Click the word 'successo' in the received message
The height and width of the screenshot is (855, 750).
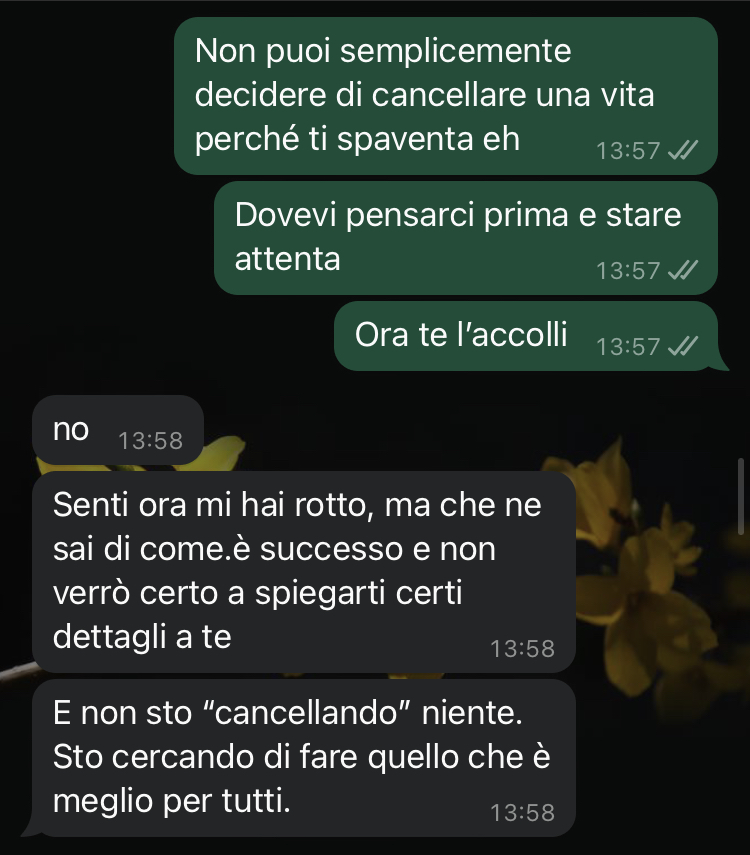click(331, 549)
